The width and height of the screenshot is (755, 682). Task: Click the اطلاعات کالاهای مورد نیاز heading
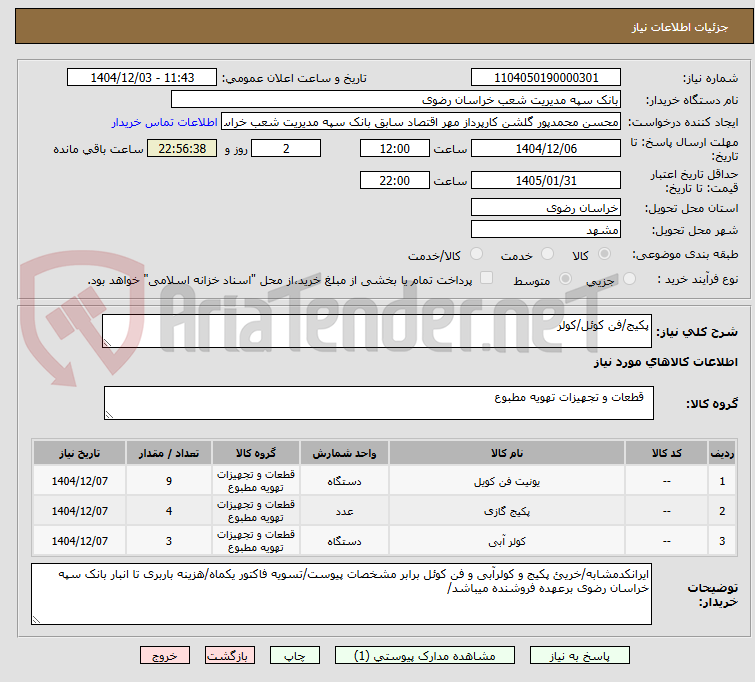[665, 362]
